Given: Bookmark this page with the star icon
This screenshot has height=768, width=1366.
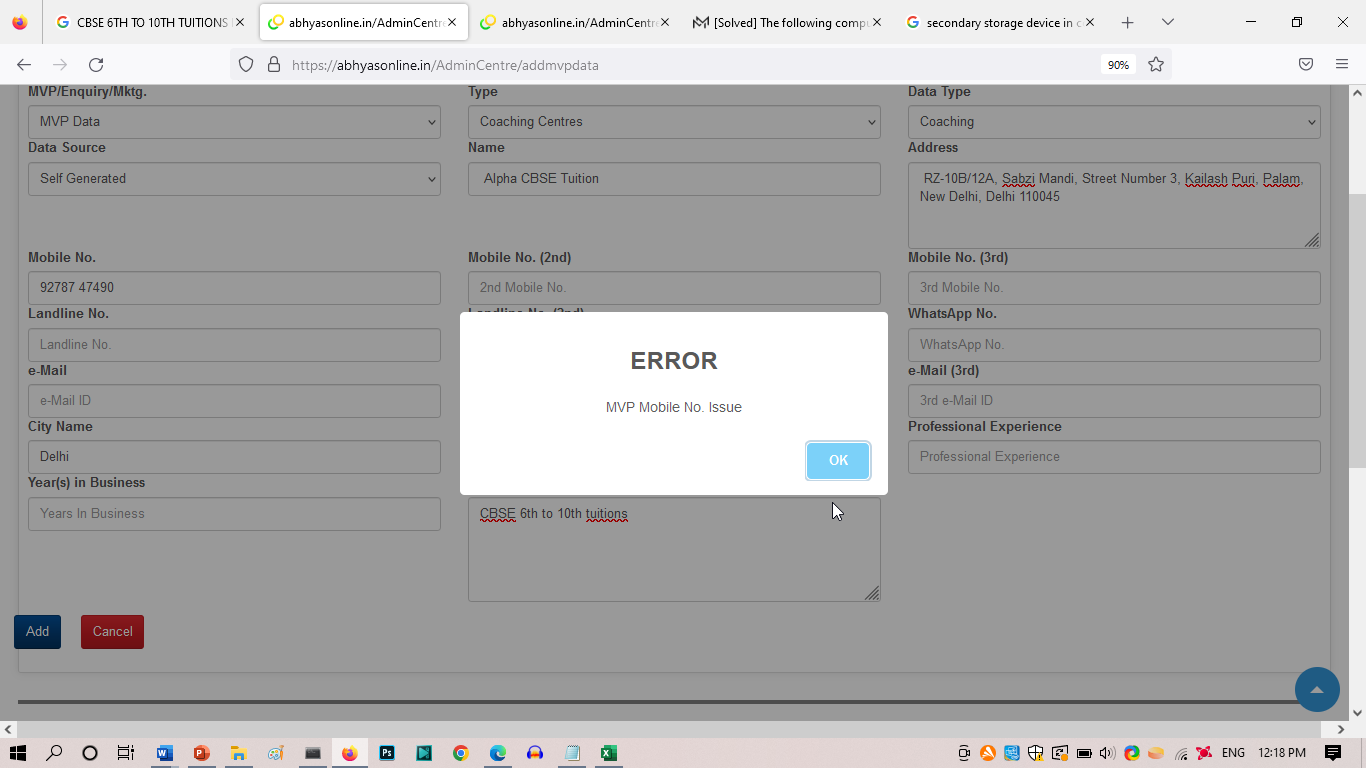Looking at the screenshot, I should coord(1156,65).
